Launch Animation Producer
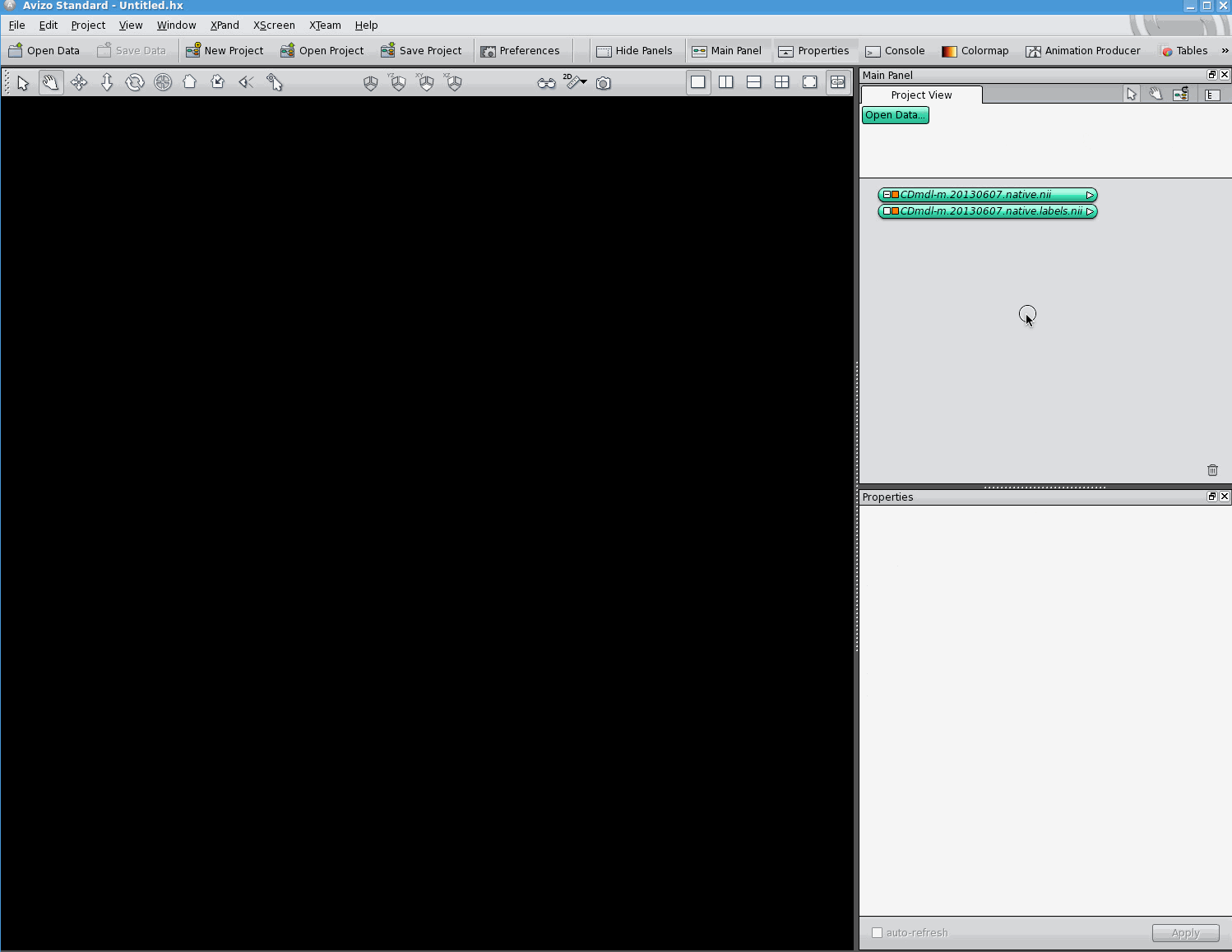1232x952 pixels. [x=1083, y=51]
